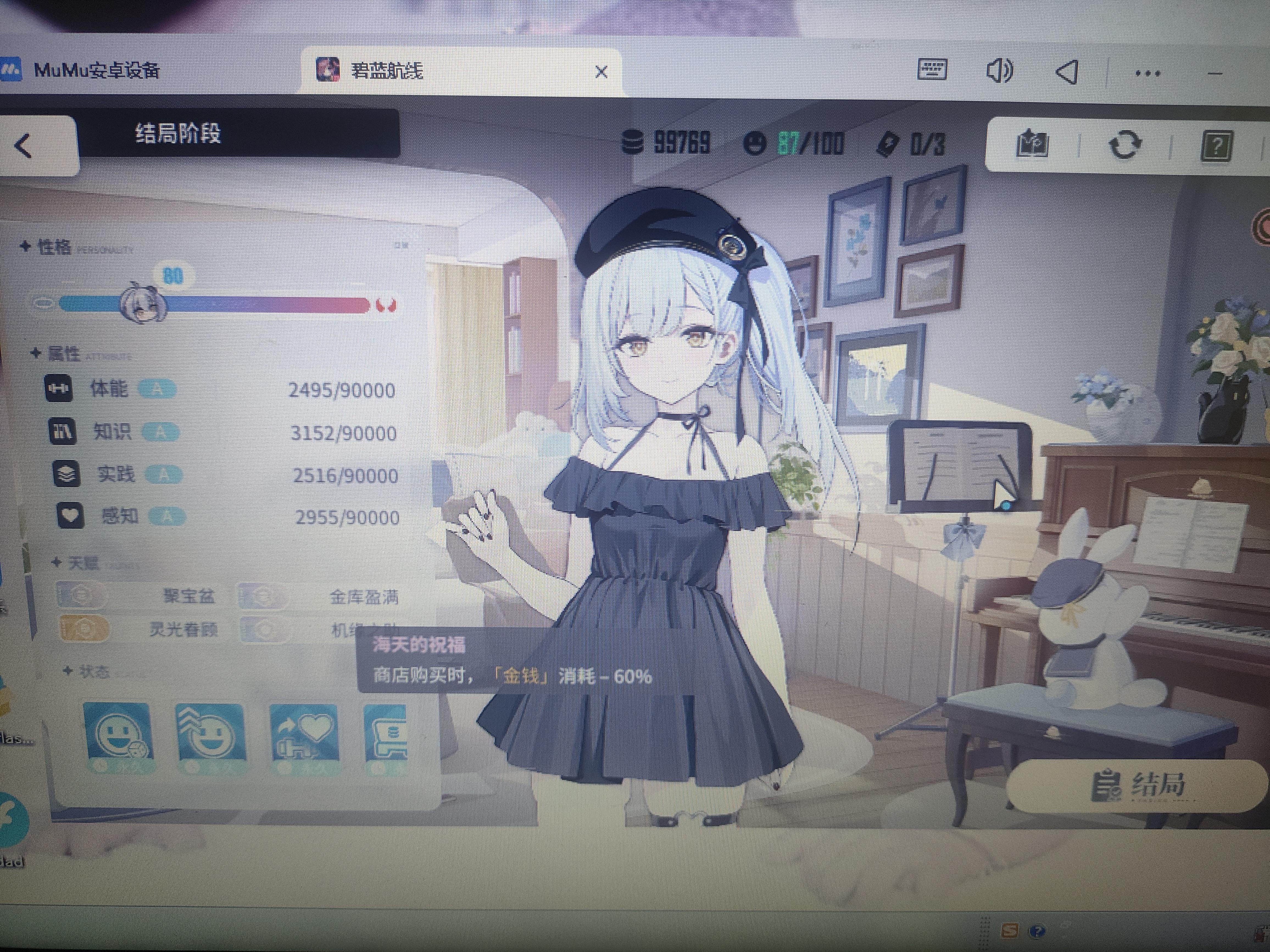1270x952 pixels.
Task: Click the books icon for 知识
Action: [62, 431]
